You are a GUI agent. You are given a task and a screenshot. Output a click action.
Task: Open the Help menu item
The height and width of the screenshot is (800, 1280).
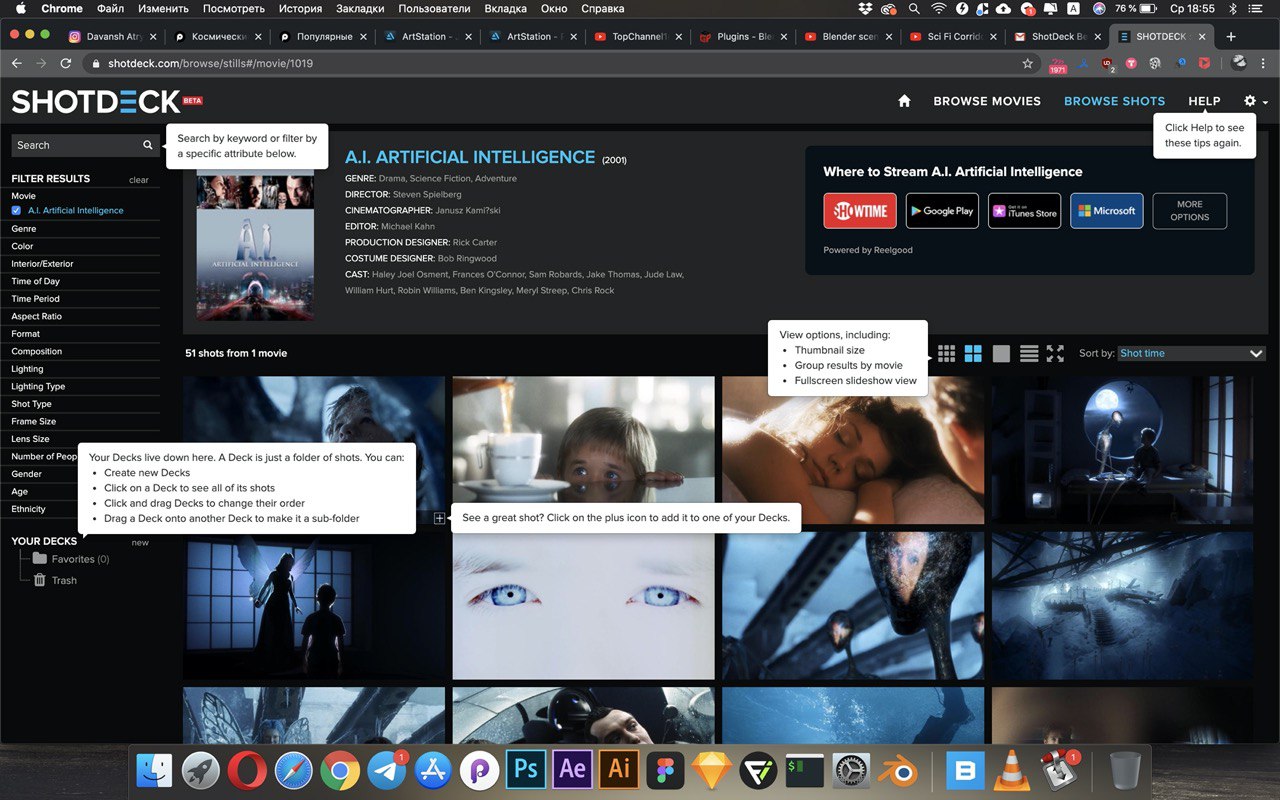1204,101
